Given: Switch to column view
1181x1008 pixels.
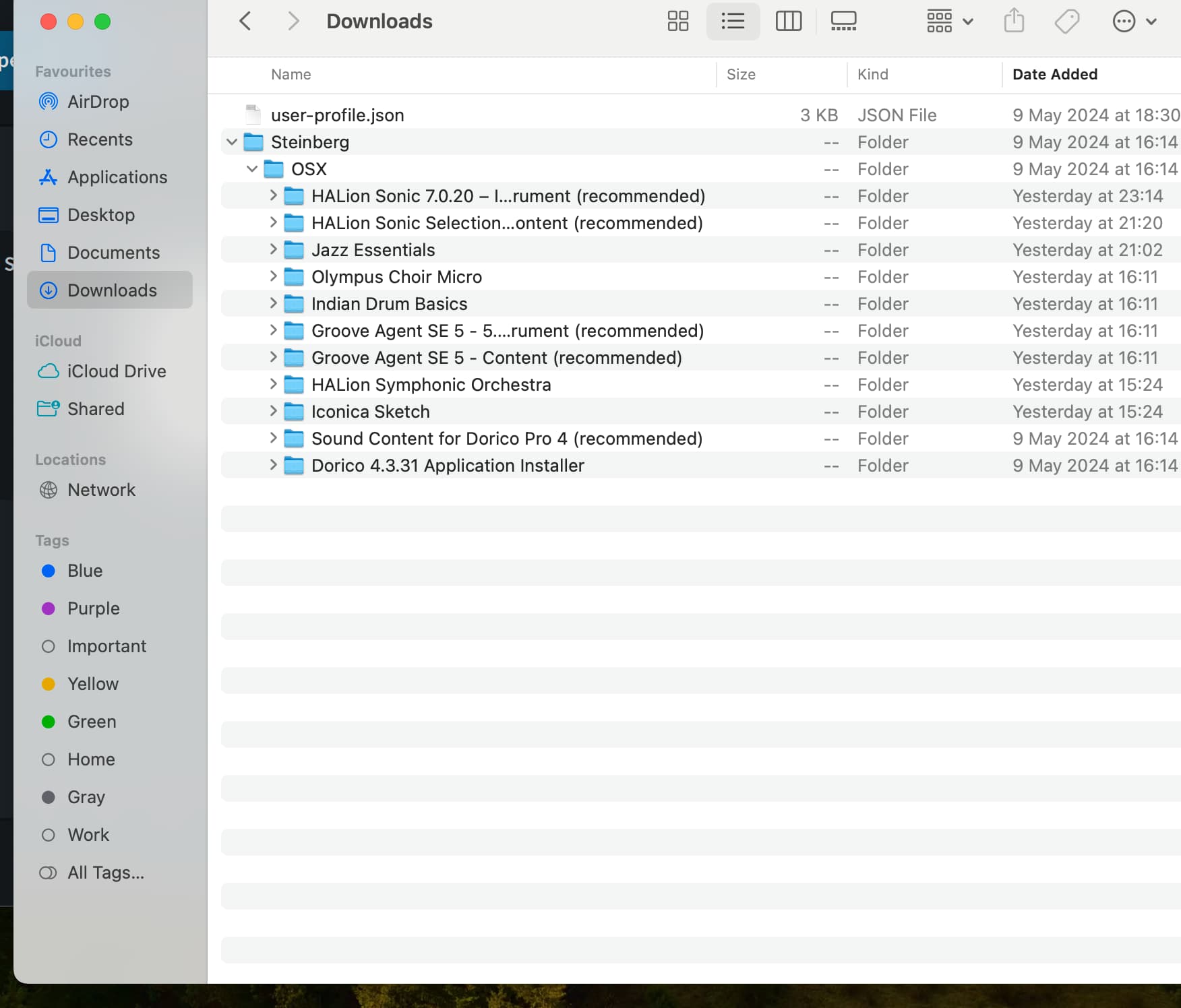Looking at the screenshot, I should [x=789, y=22].
